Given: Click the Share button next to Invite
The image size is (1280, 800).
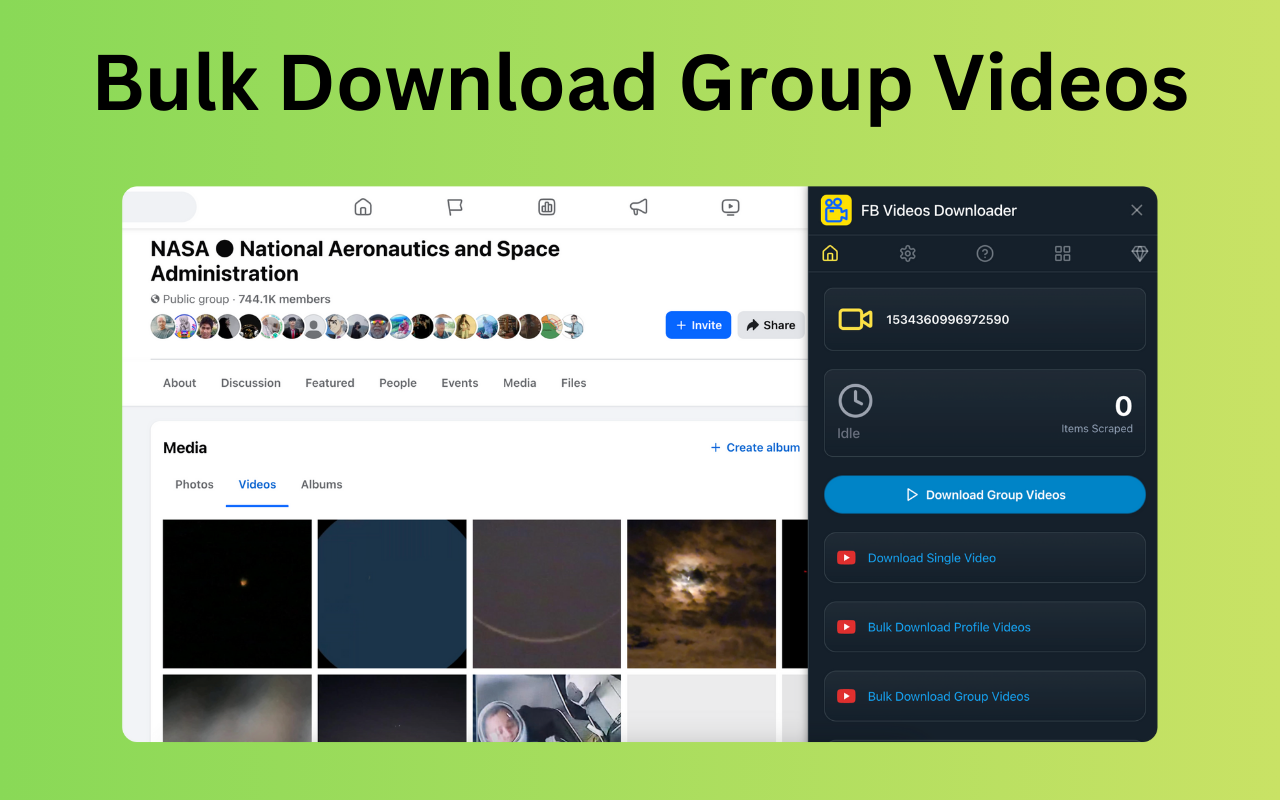Looking at the screenshot, I should [770, 324].
